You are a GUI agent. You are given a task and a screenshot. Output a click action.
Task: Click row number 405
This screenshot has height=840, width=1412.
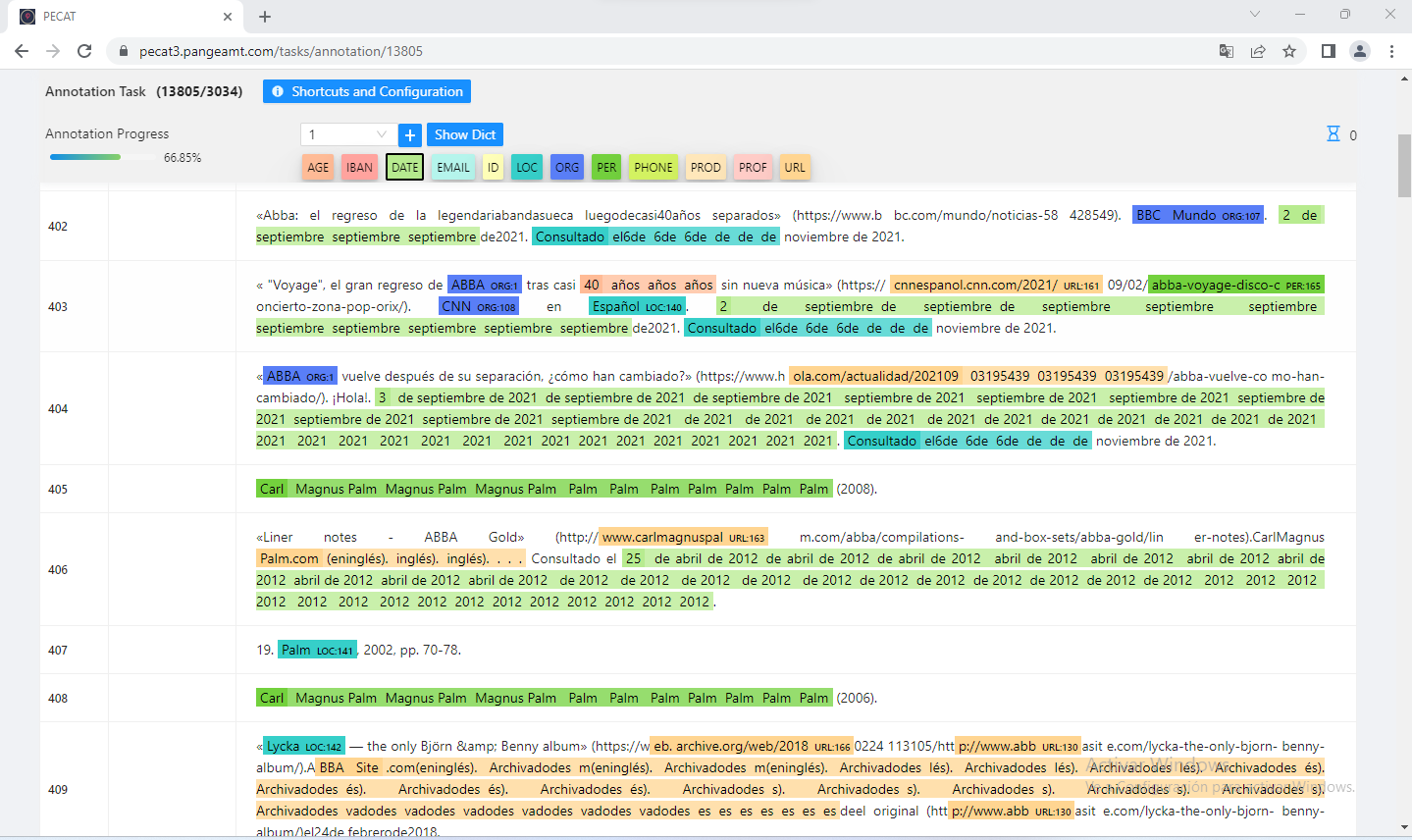[58, 489]
